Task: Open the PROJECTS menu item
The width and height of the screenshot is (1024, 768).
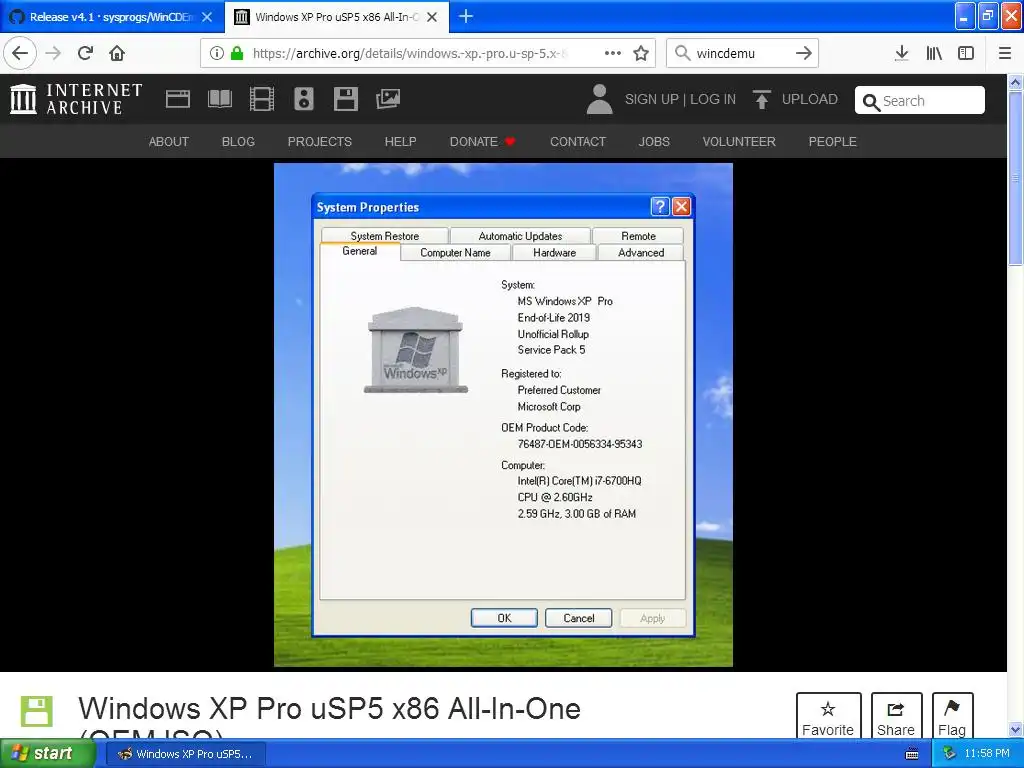Action: 320,142
